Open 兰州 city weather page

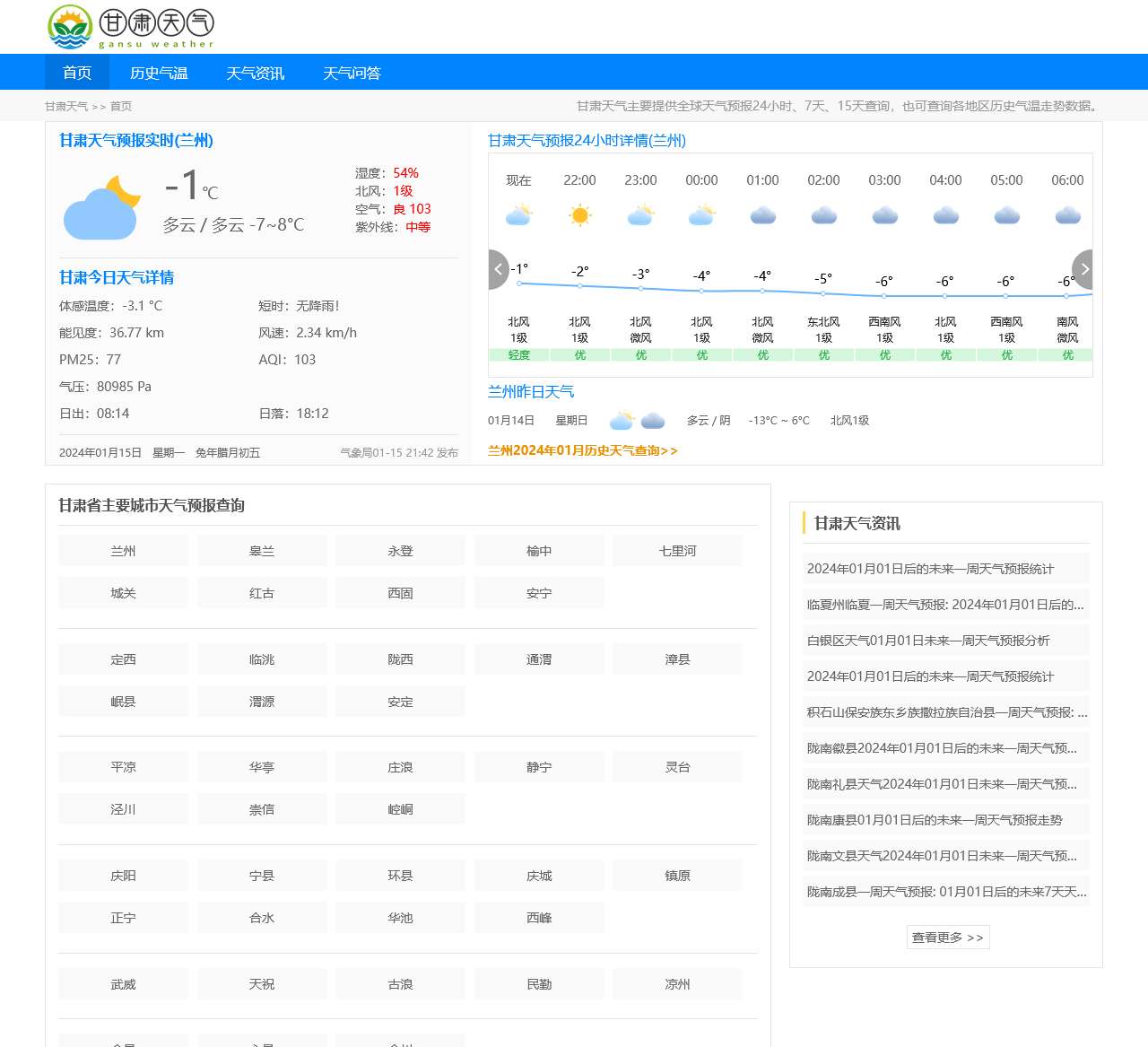pyautogui.click(x=123, y=550)
